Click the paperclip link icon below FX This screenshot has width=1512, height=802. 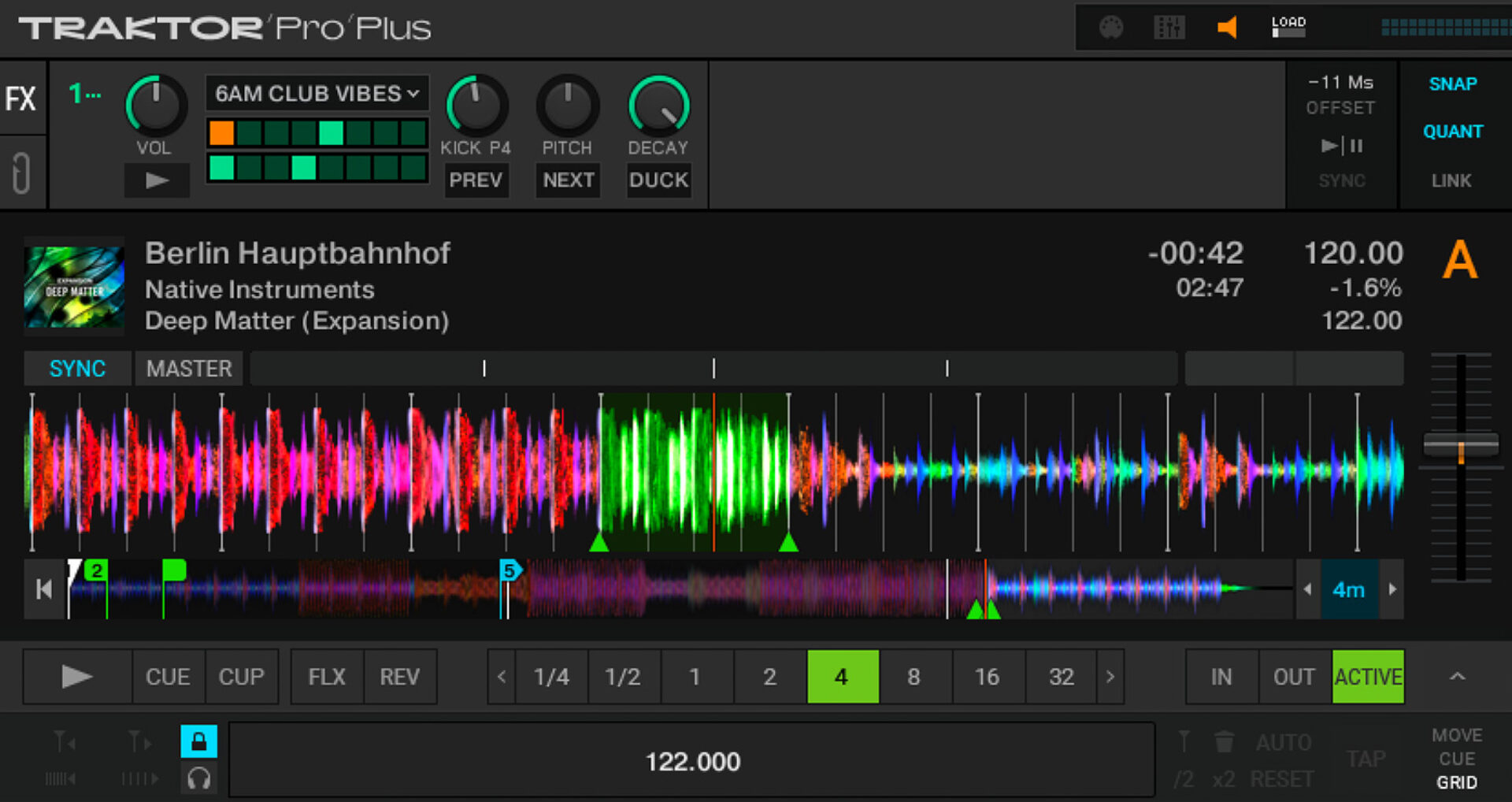[x=21, y=173]
